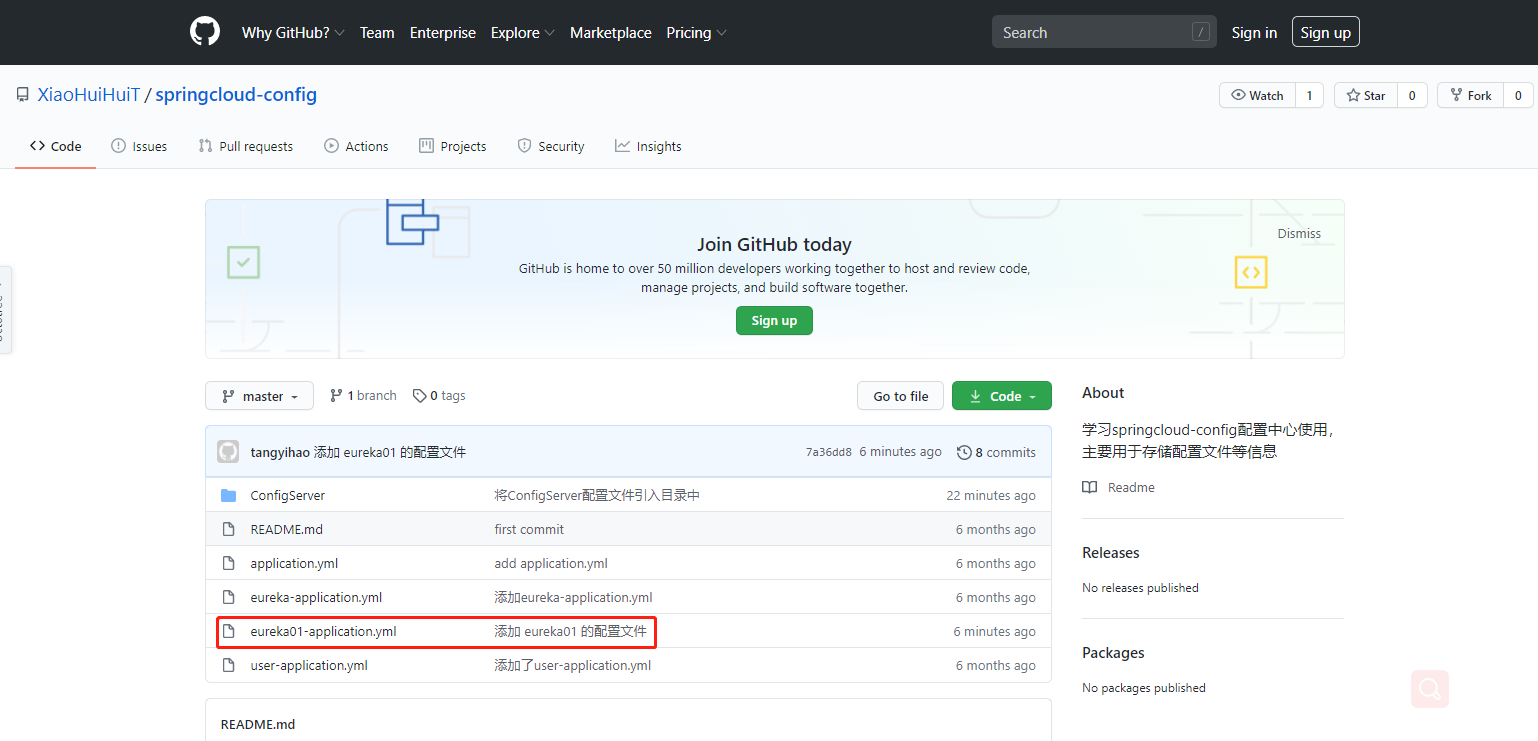View the 0 tags link

(439, 396)
